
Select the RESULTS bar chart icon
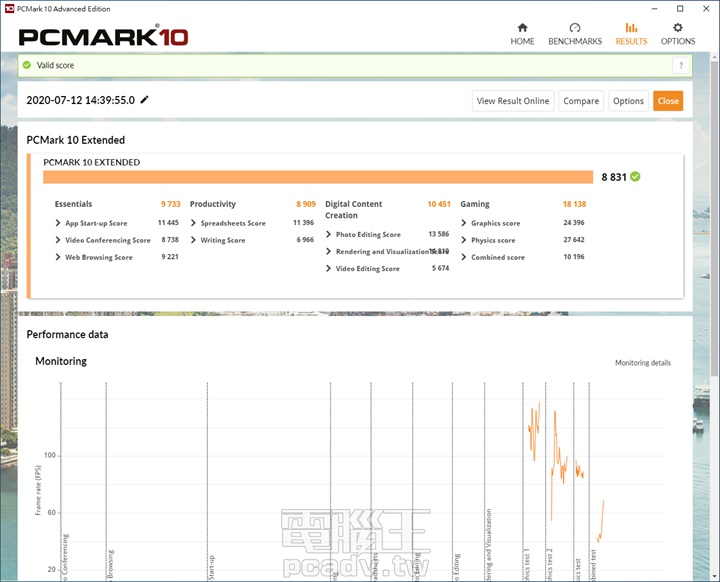[x=631, y=29]
